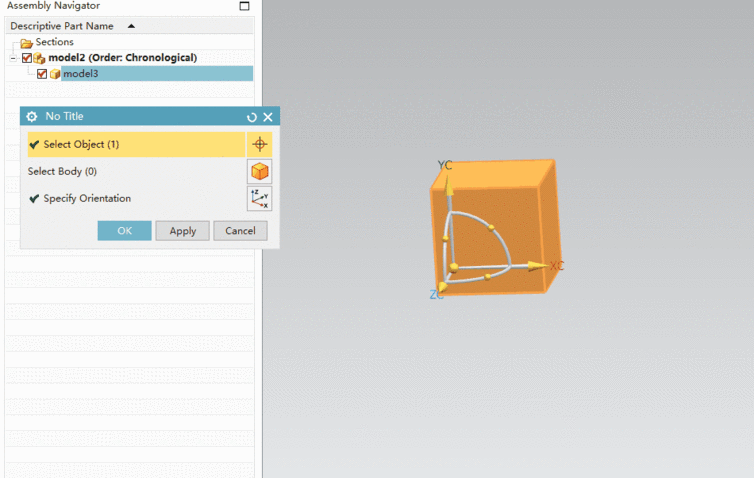Click the Select Body cube icon

pos(260,171)
